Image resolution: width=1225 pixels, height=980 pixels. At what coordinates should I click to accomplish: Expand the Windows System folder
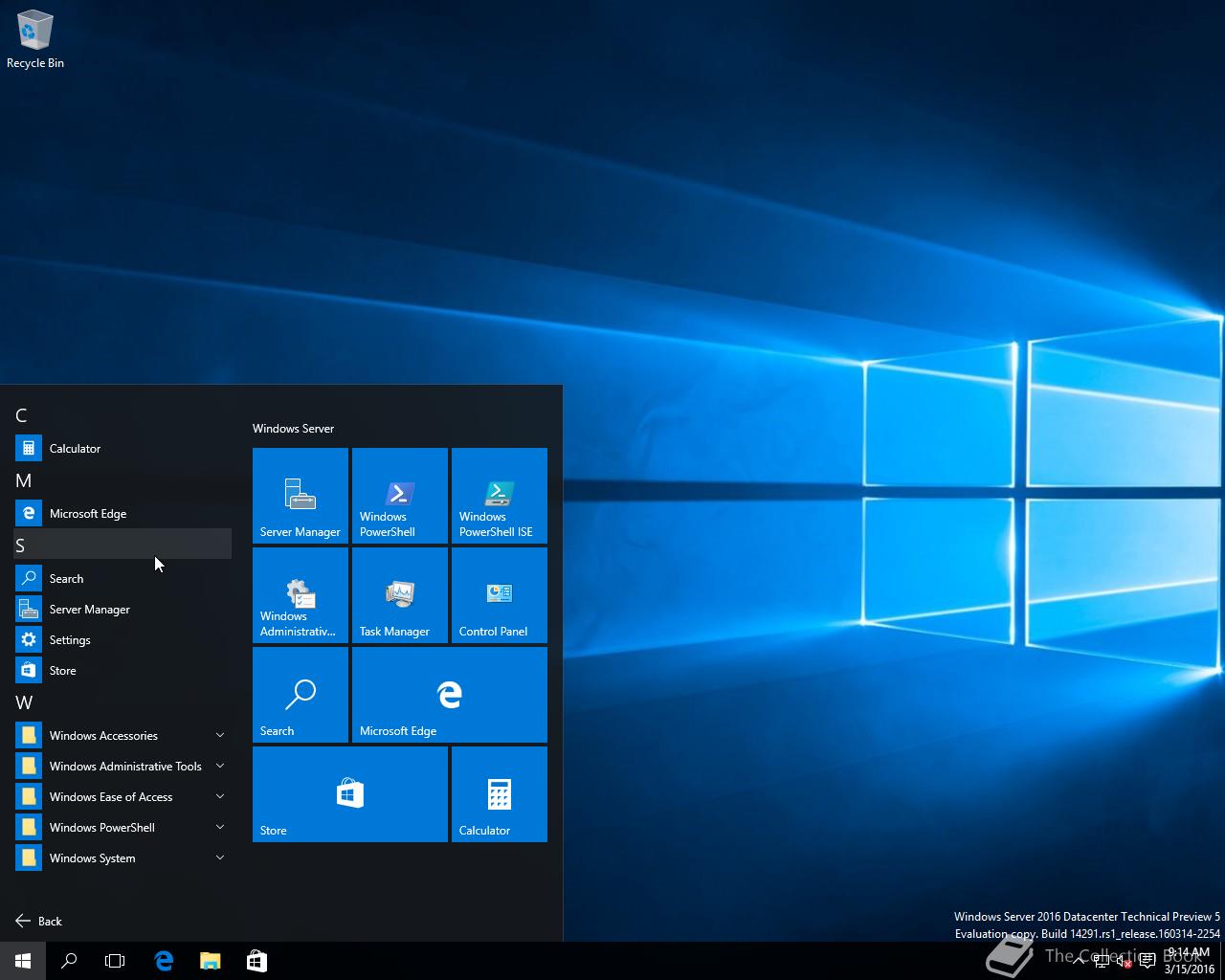coord(122,857)
